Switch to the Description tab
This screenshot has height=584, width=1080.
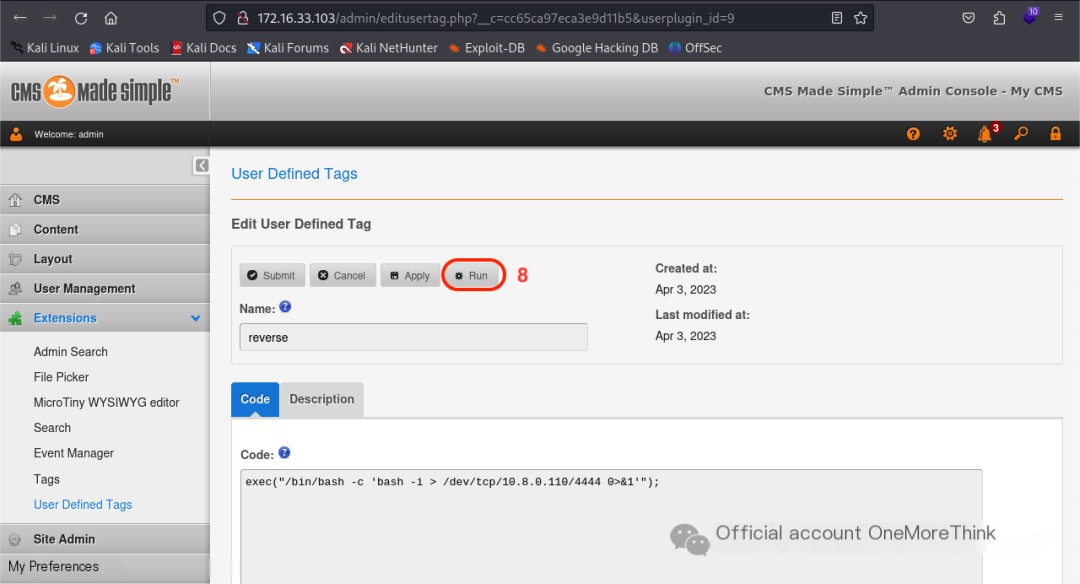[x=322, y=399]
